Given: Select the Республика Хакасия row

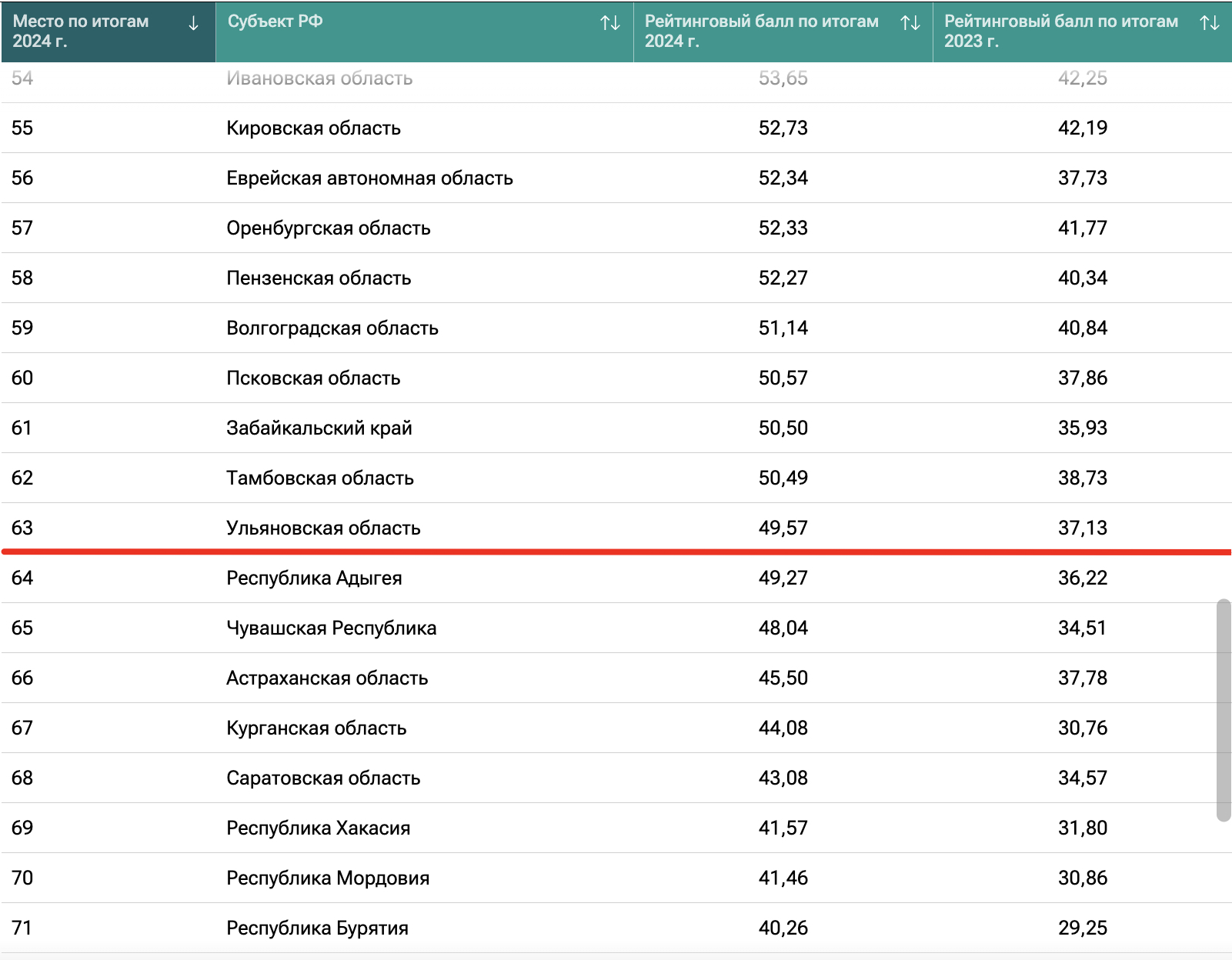Looking at the screenshot, I should click(x=318, y=828).
